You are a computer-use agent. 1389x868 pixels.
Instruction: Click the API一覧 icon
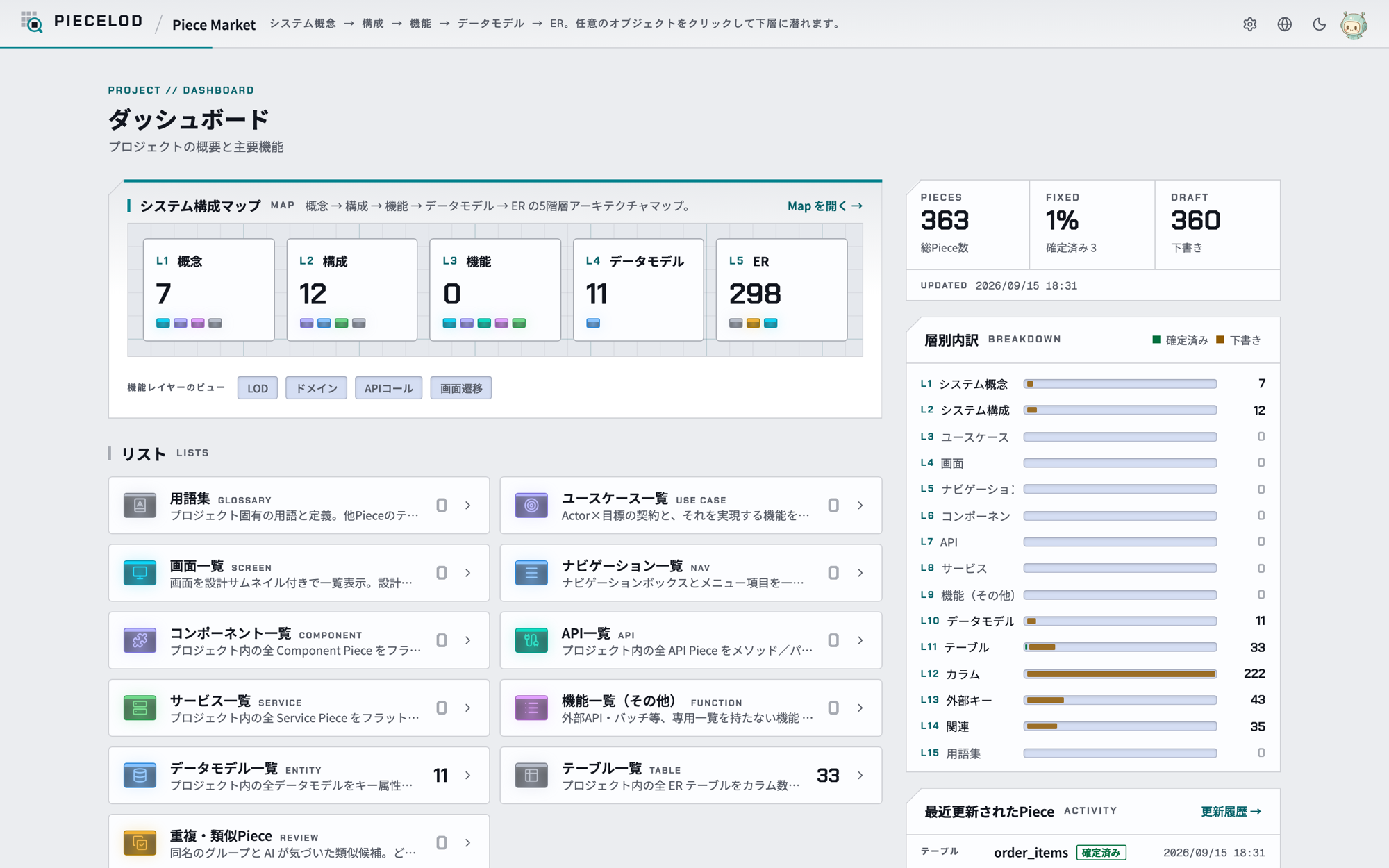pos(531,640)
